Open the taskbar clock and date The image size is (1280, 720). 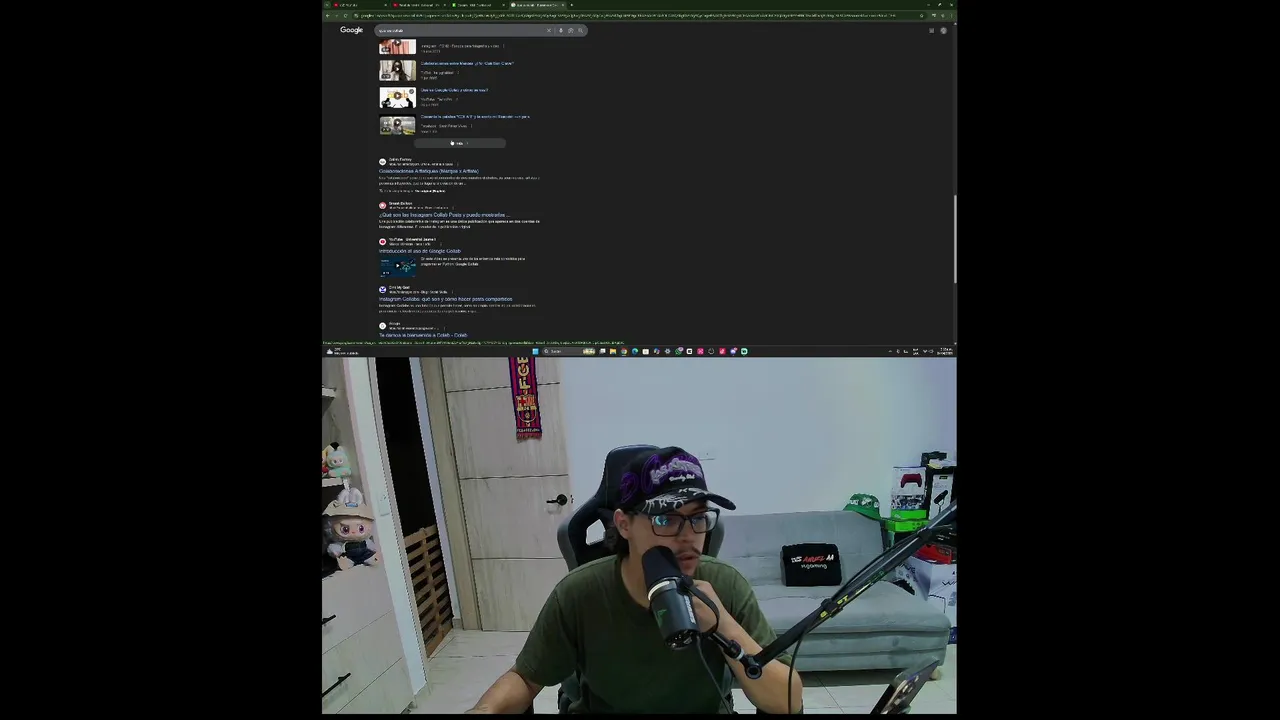(x=945, y=351)
